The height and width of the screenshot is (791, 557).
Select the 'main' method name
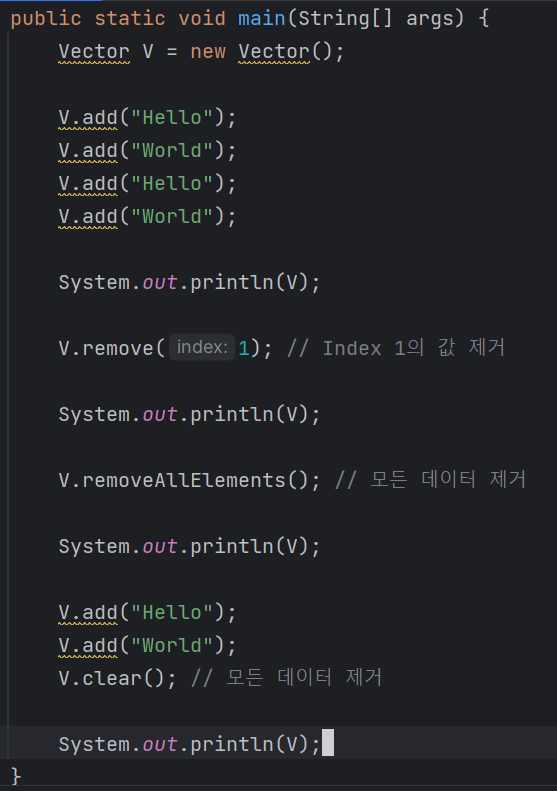point(261,19)
